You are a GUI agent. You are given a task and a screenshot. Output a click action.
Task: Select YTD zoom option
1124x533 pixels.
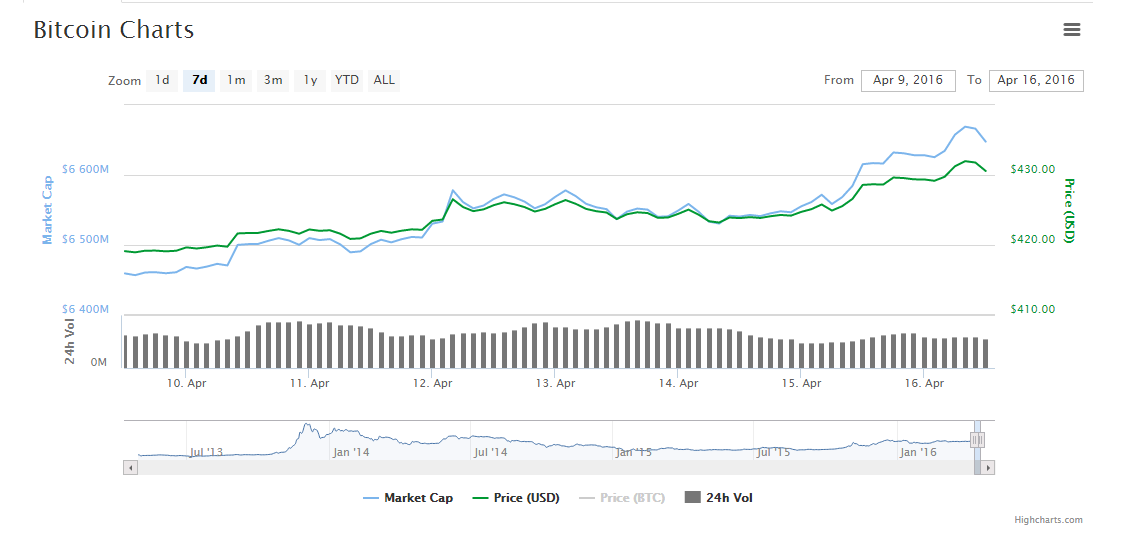[x=347, y=80]
